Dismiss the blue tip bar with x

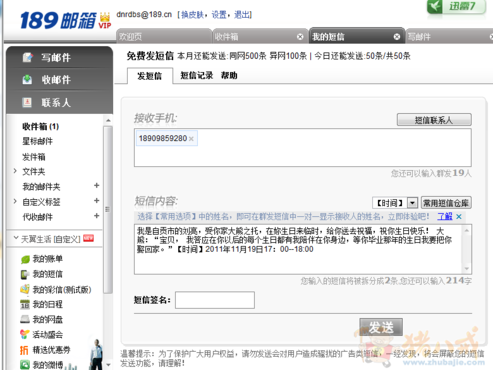click(x=459, y=217)
